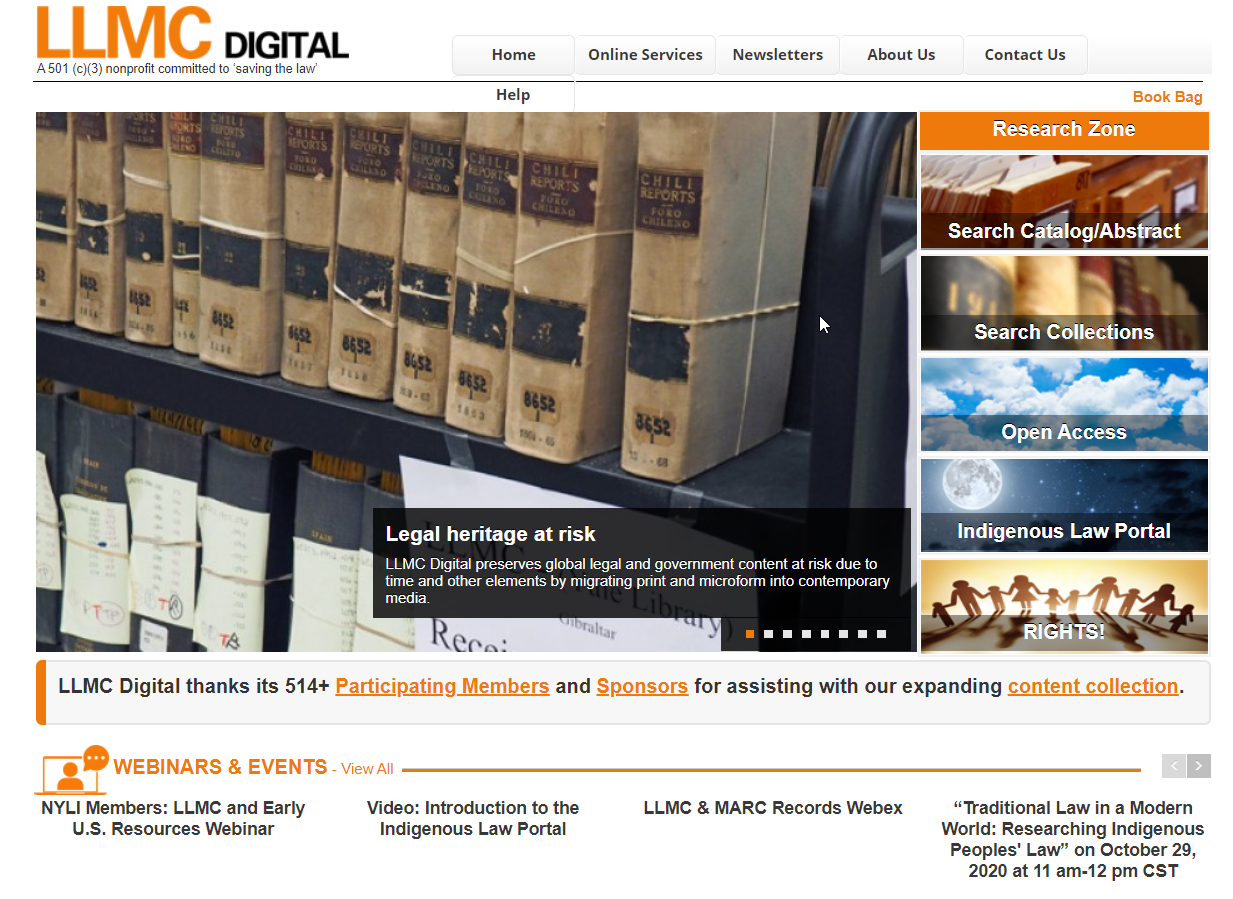This screenshot has width=1233, height=899.
Task: Open LLMC & MARC Records Webex
Action: [773, 808]
